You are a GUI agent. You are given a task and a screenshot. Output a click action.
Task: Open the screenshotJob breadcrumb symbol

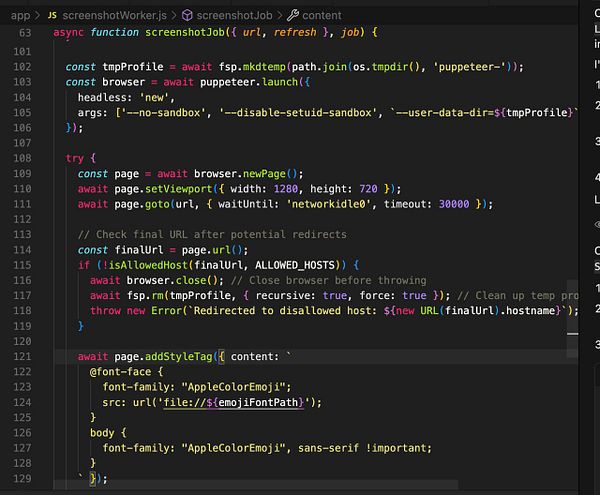[x=234, y=15]
